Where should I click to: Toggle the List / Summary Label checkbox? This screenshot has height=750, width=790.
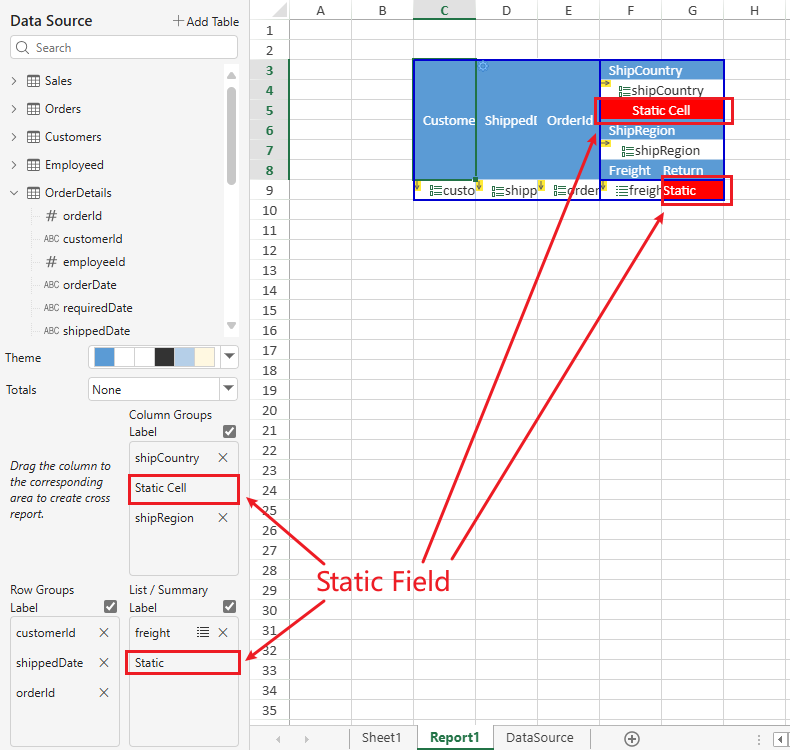(x=229, y=607)
